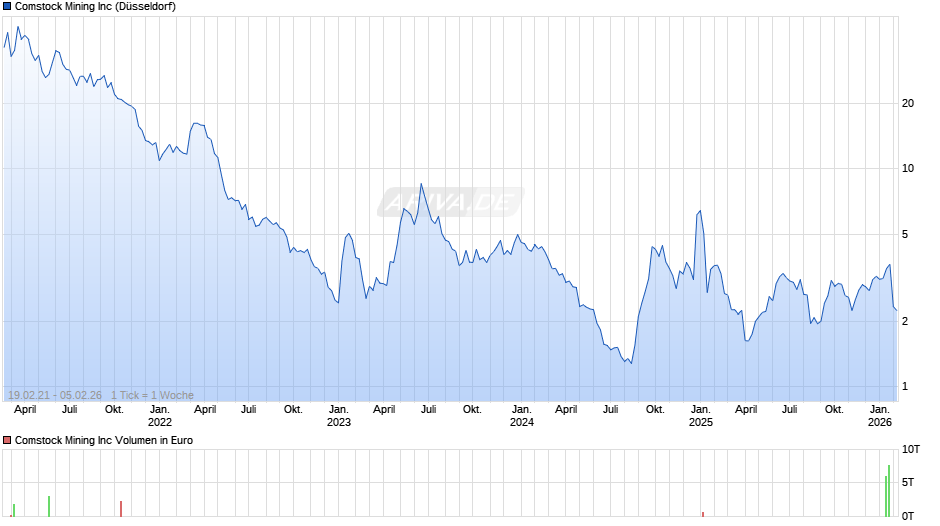Viewport: 940px width, 526px height.
Task: Select the 'Comstock Mining Inc (Düsseldorf)' chart title
Action: pos(95,7)
